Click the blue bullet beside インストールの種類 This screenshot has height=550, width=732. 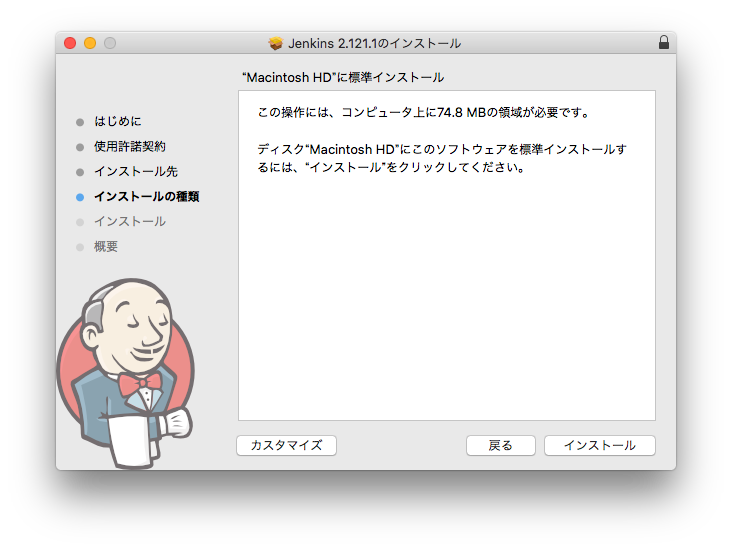click(x=80, y=197)
